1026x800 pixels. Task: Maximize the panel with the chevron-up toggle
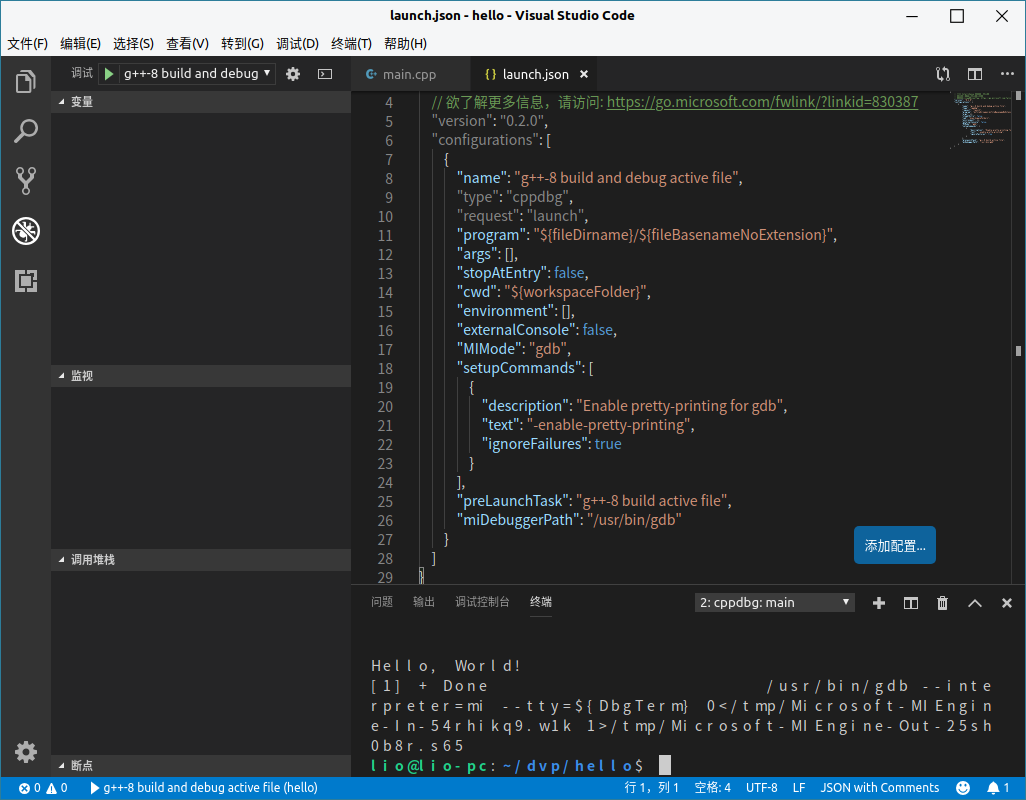[974, 602]
